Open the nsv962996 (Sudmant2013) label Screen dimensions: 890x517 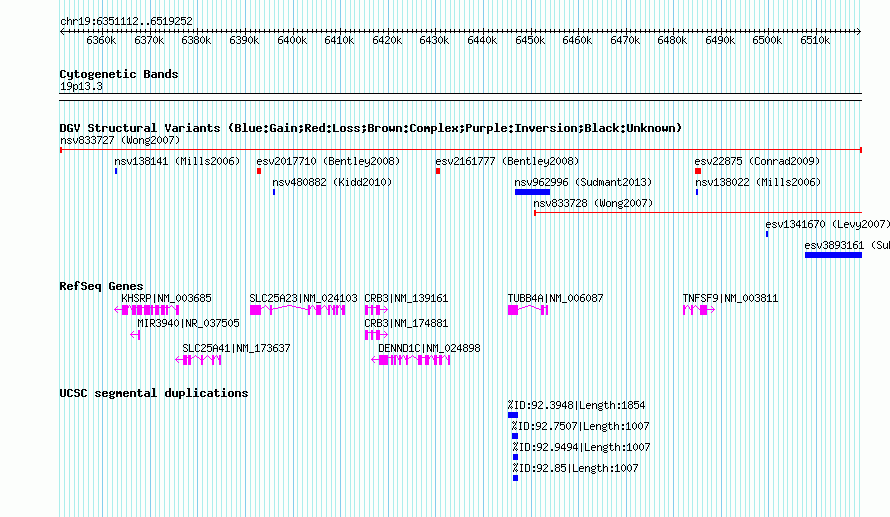click(x=583, y=182)
